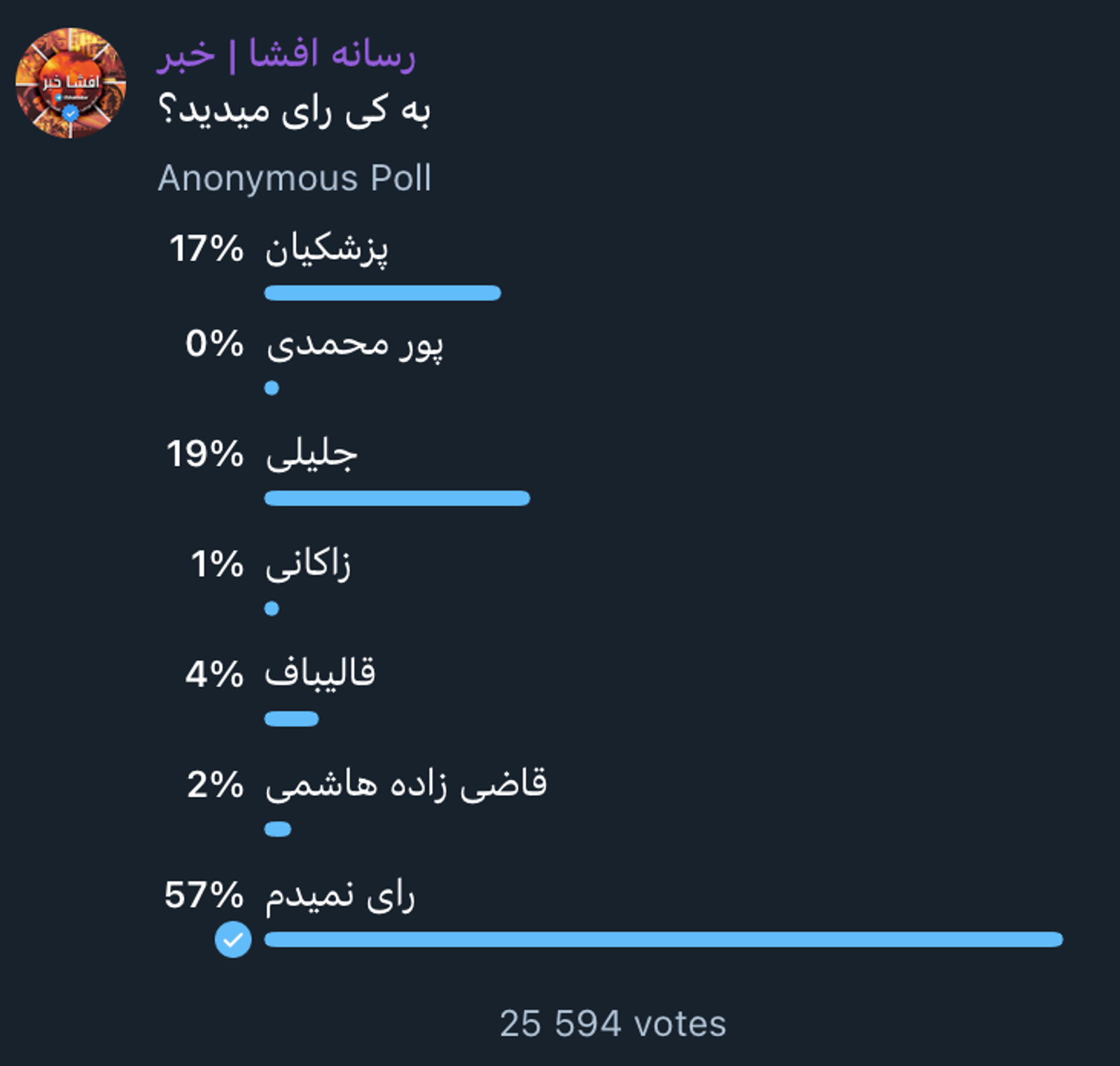1120x1066 pixels.
Task: Click the selected-vote checkmark icon
Action: [233, 939]
